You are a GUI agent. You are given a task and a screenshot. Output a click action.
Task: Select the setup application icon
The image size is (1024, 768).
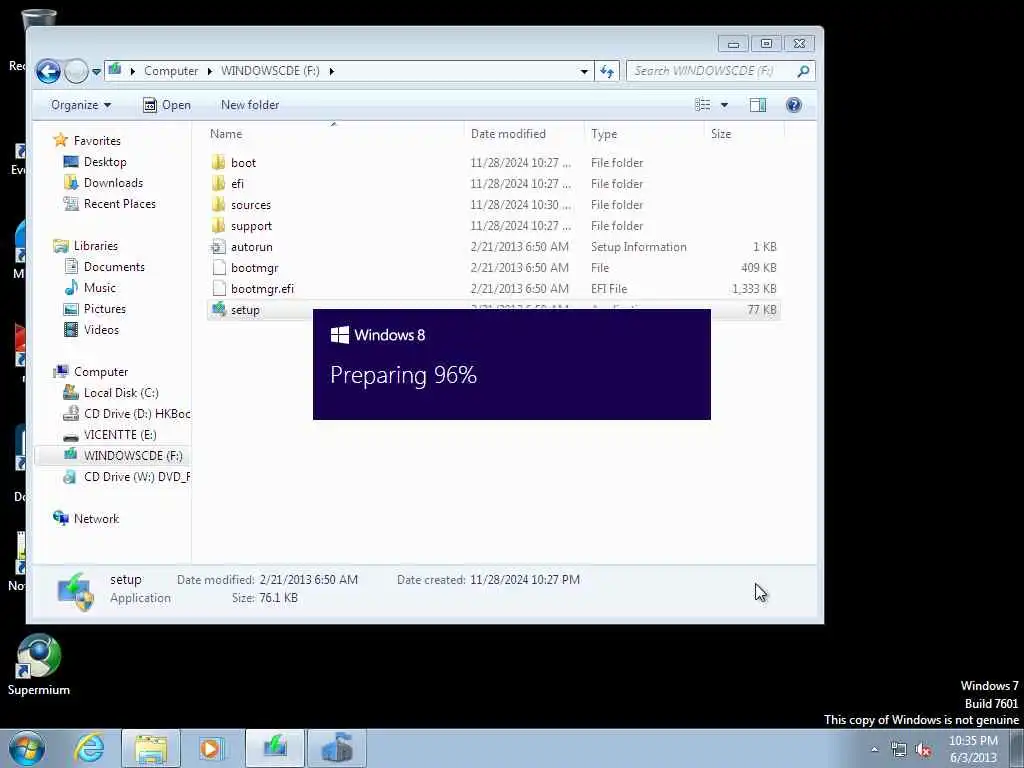219,310
